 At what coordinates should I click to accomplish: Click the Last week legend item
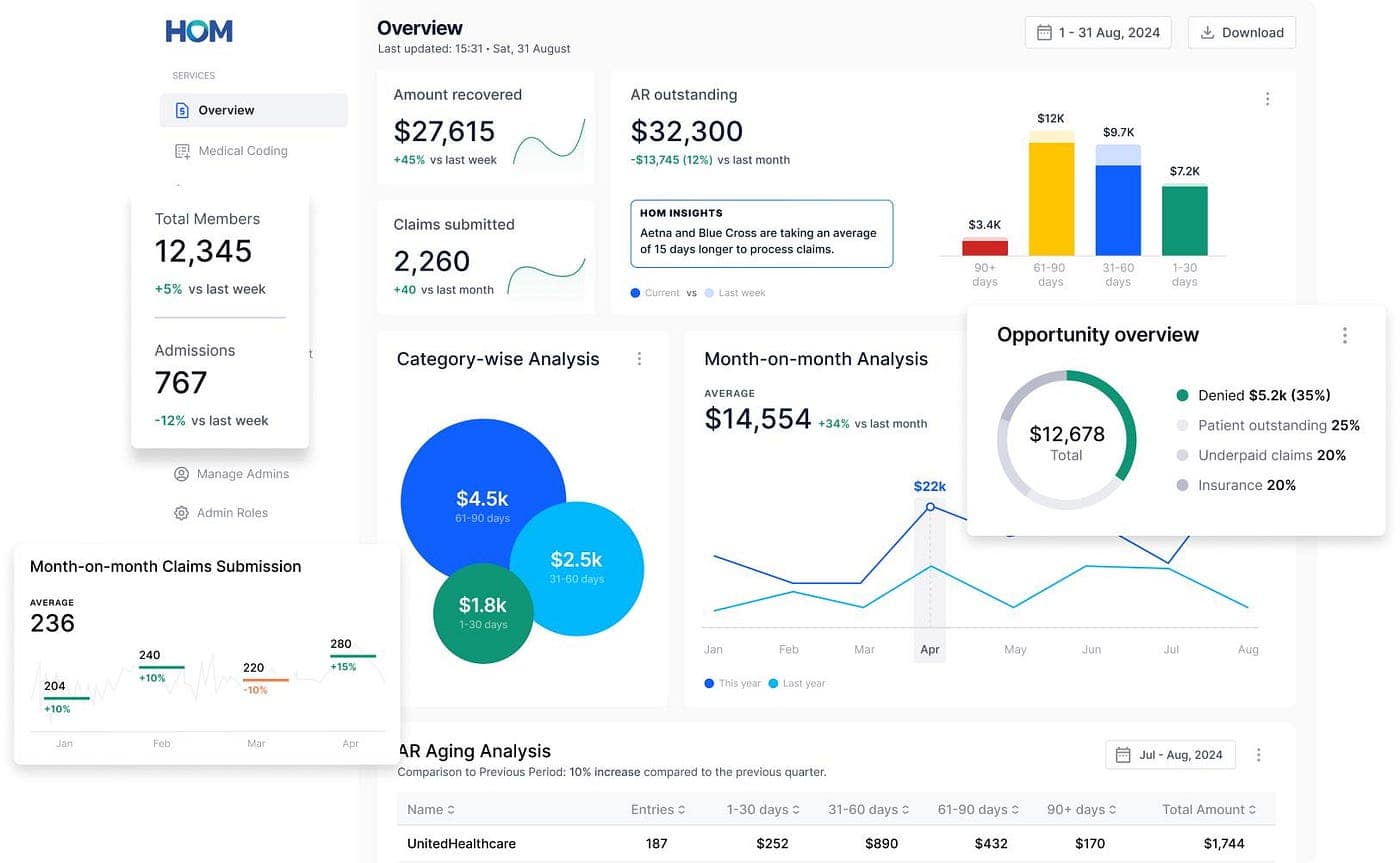pos(735,293)
